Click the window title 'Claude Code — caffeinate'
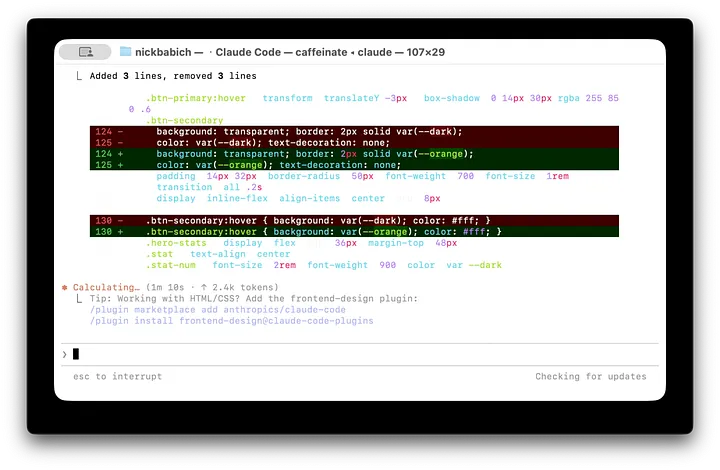 (281, 52)
